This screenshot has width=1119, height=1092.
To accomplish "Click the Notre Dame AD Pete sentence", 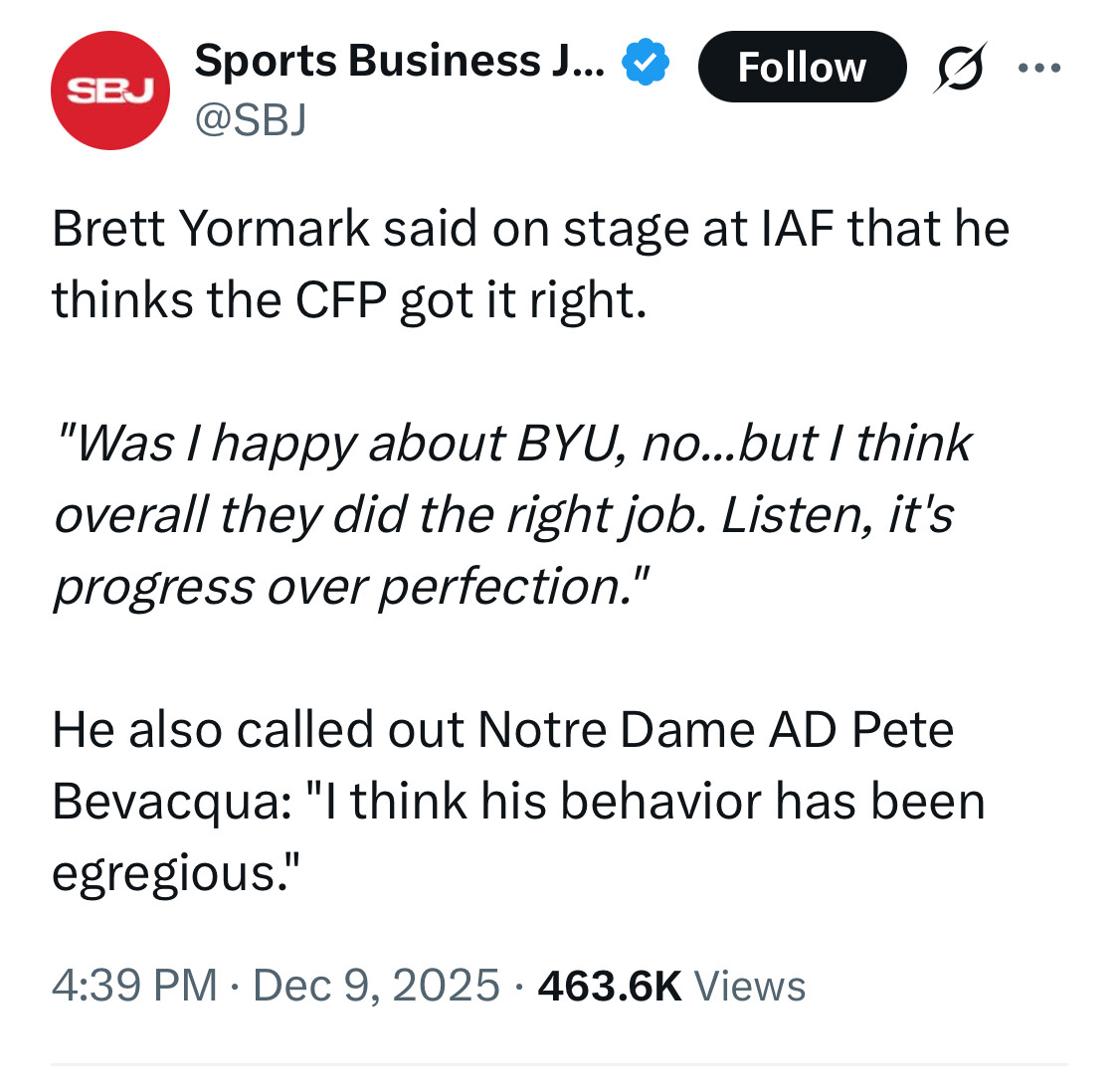I will [x=502, y=730].
